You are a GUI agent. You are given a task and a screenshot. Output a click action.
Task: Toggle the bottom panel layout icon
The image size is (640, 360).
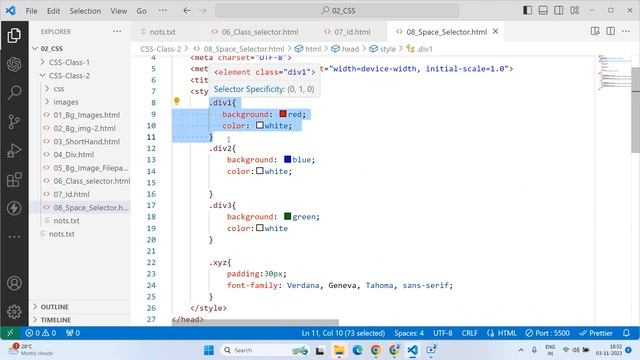pos(543,10)
